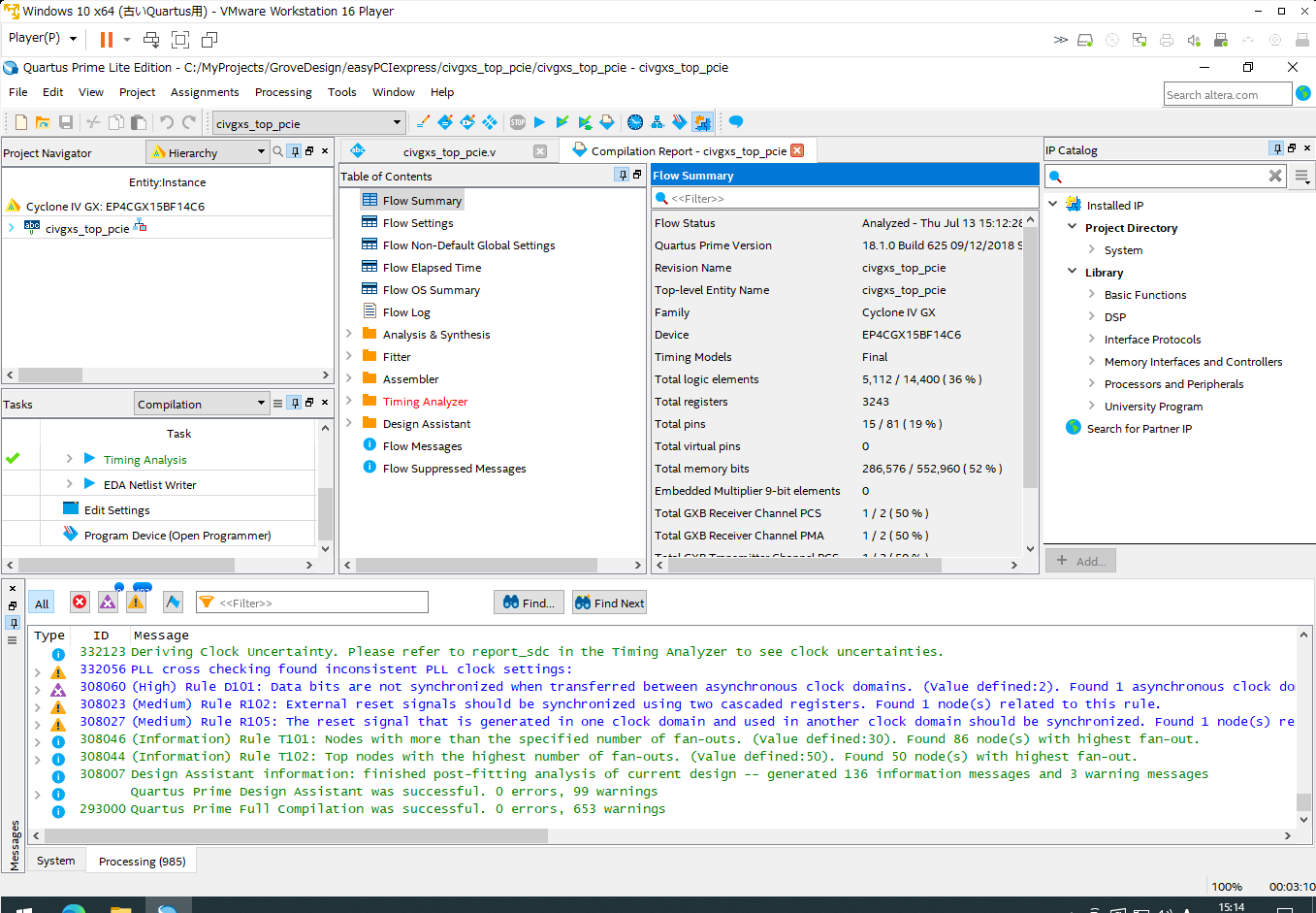This screenshot has height=913, width=1316.
Task: Open Compilation Report toolbar icon
Action: point(607,122)
